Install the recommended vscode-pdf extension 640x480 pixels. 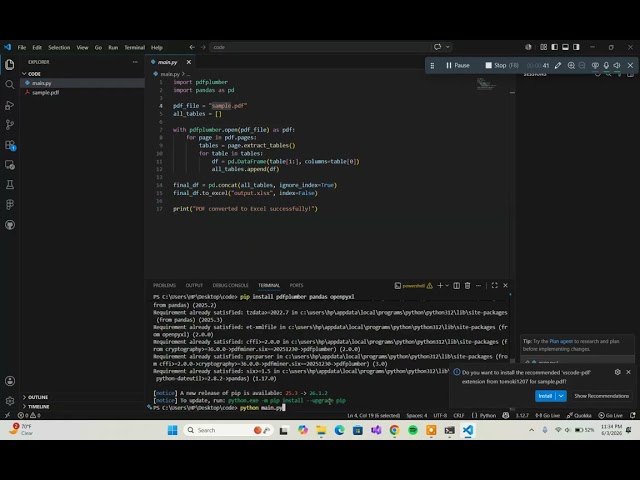[x=545, y=396]
